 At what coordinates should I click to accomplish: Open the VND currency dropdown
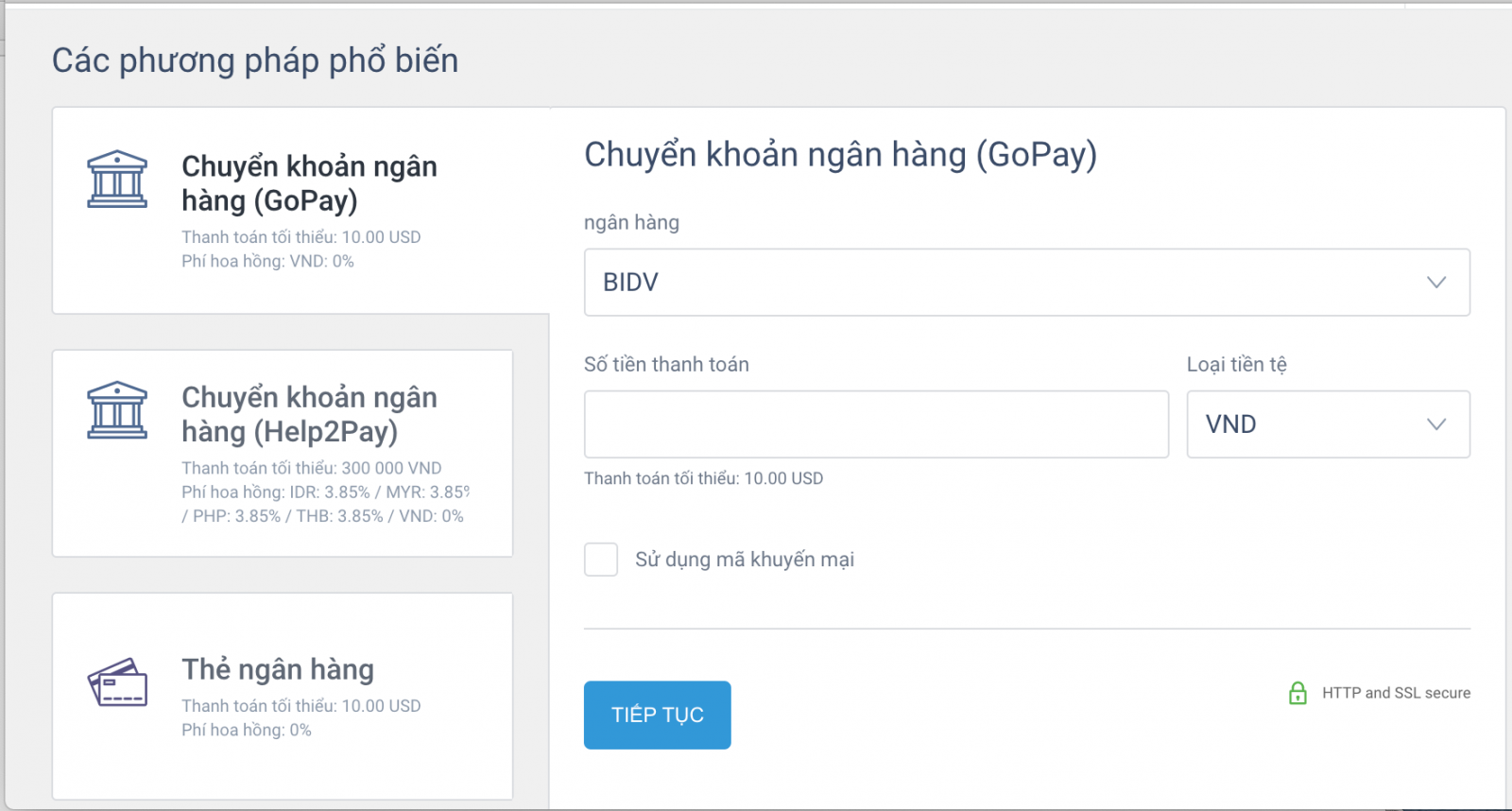1329,424
